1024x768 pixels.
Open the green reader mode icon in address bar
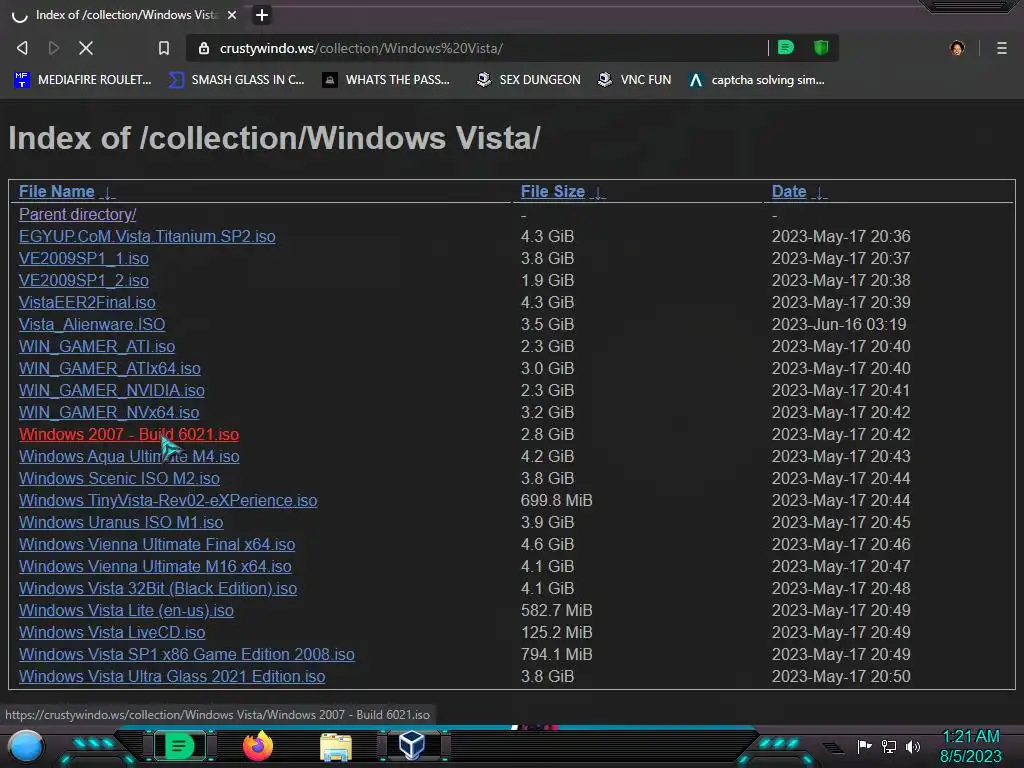pyautogui.click(x=786, y=47)
